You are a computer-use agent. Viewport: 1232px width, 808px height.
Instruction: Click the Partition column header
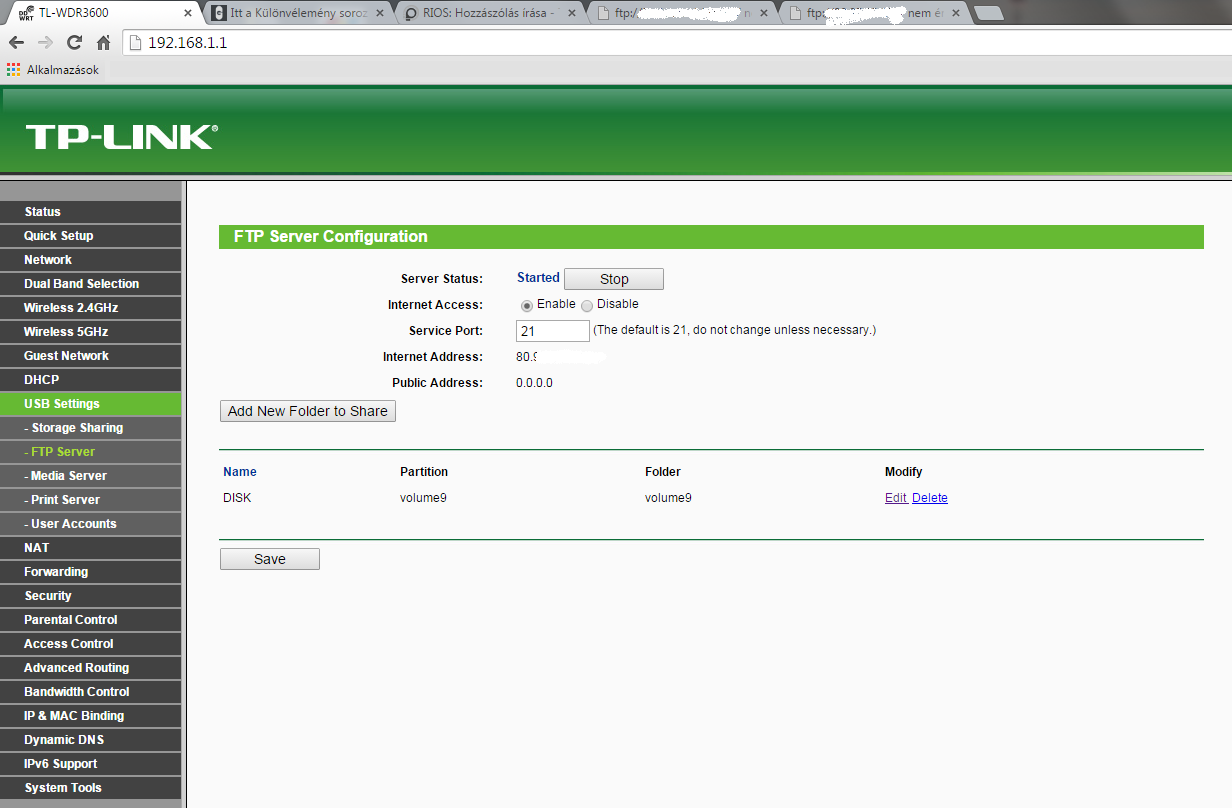424,472
